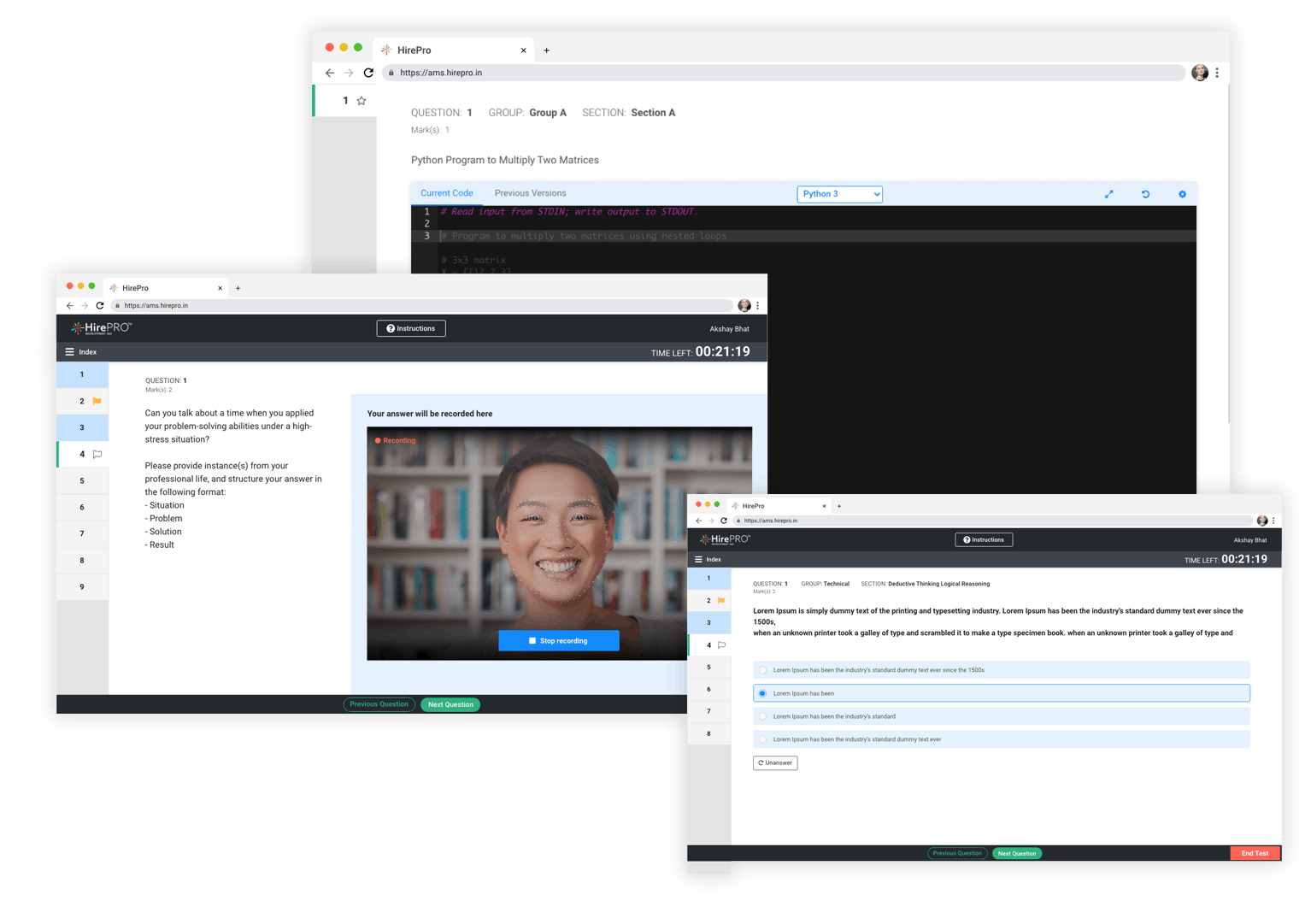Select question 7 in MCQ window index
The height and width of the screenshot is (924, 1311).
(x=708, y=711)
